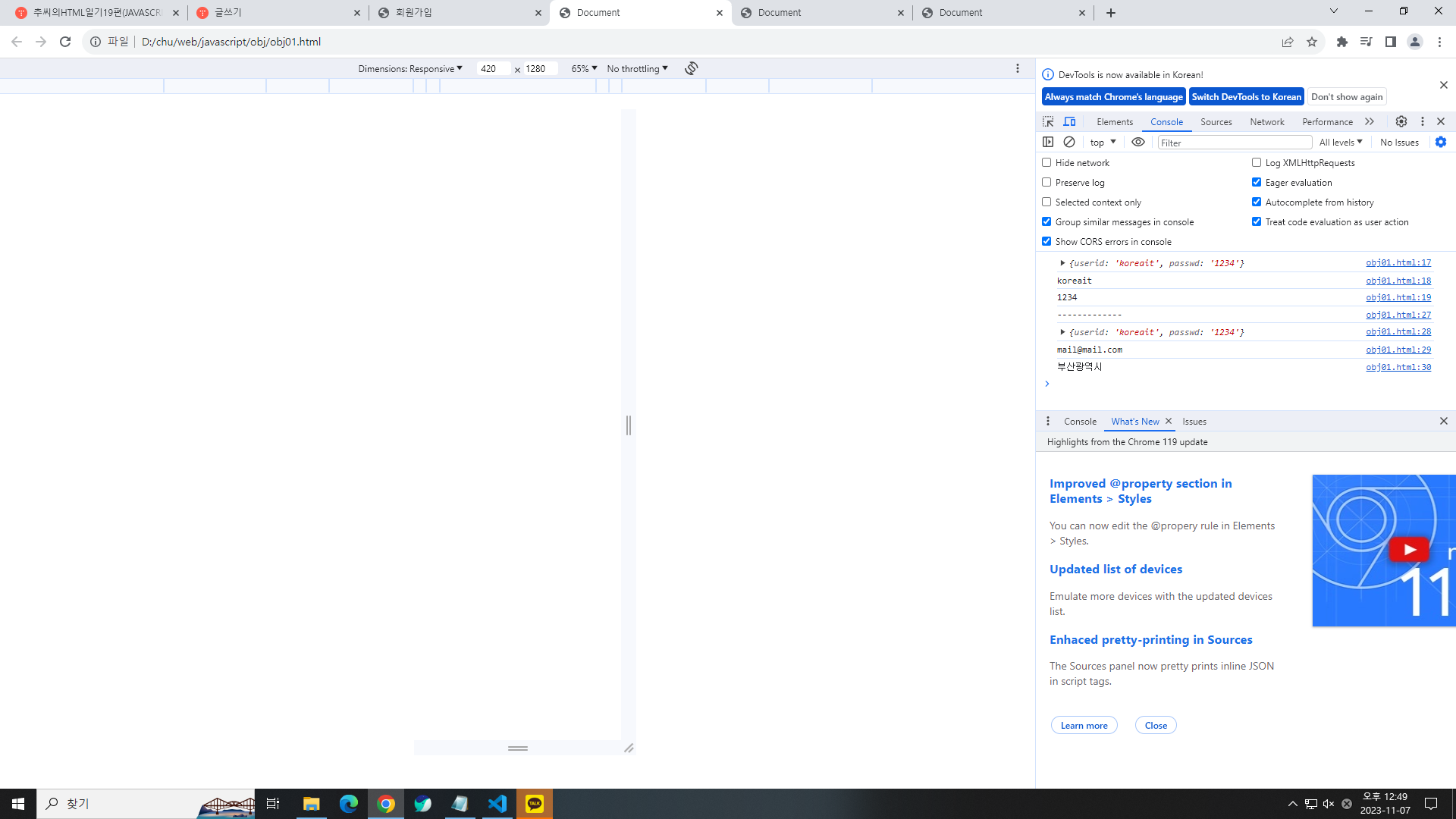Viewport: 1456px width, 819px height.
Task: Open the Dimensions Responsive dropdown
Action: [x=409, y=68]
